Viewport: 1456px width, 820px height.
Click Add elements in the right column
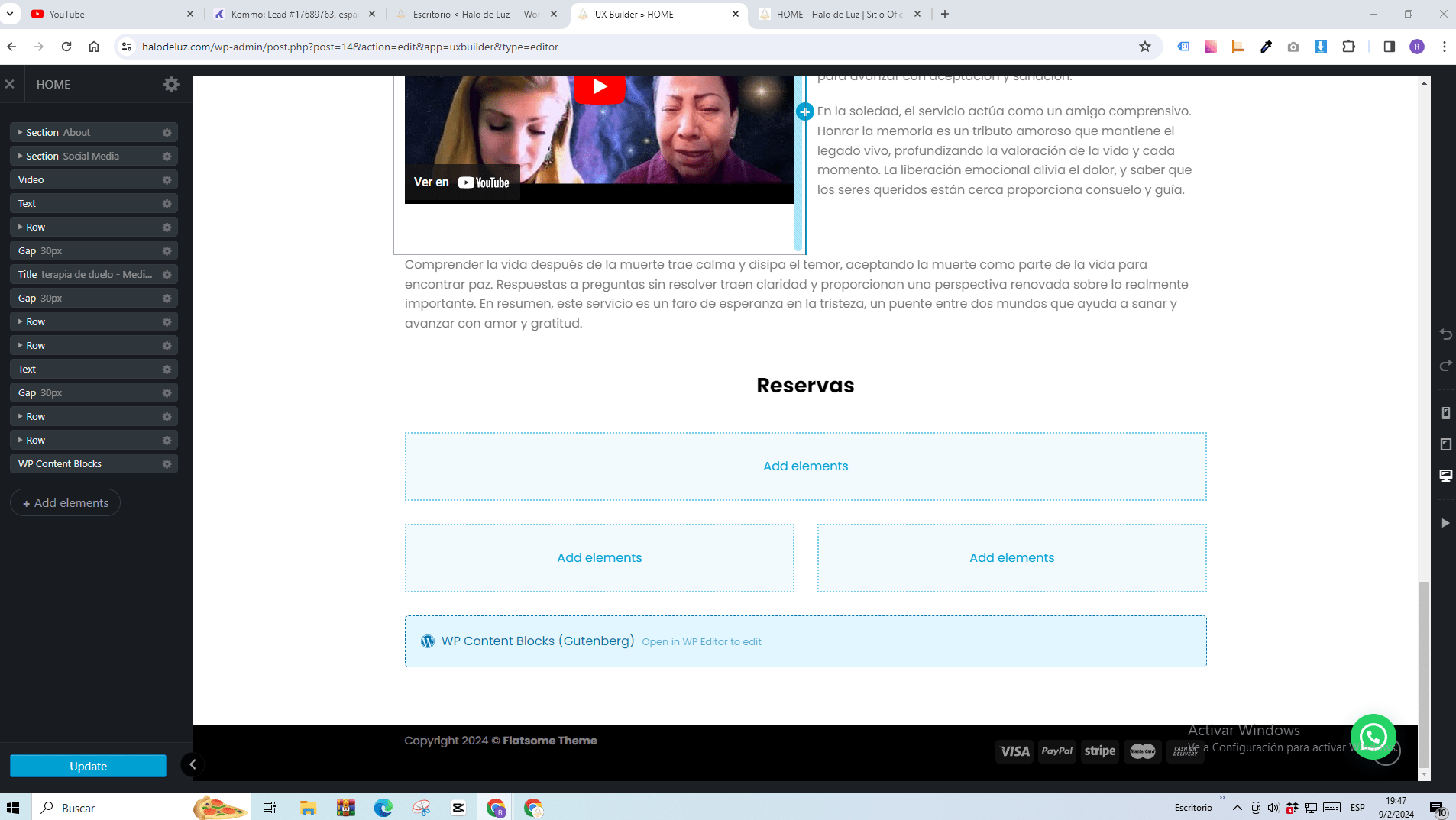click(1011, 558)
